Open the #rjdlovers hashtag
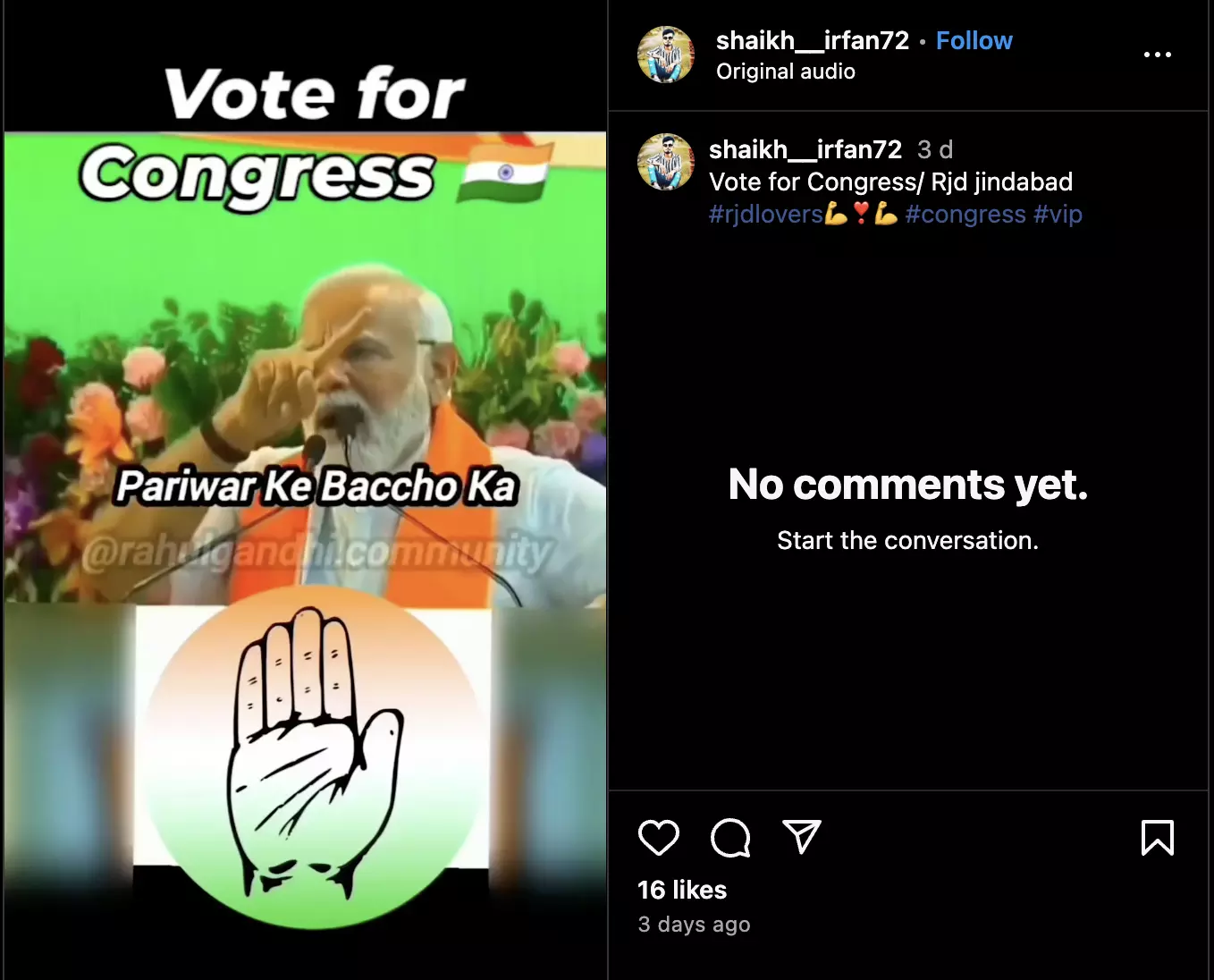Viewport: 1214px width, 980px height. click(x=766, y=215)
